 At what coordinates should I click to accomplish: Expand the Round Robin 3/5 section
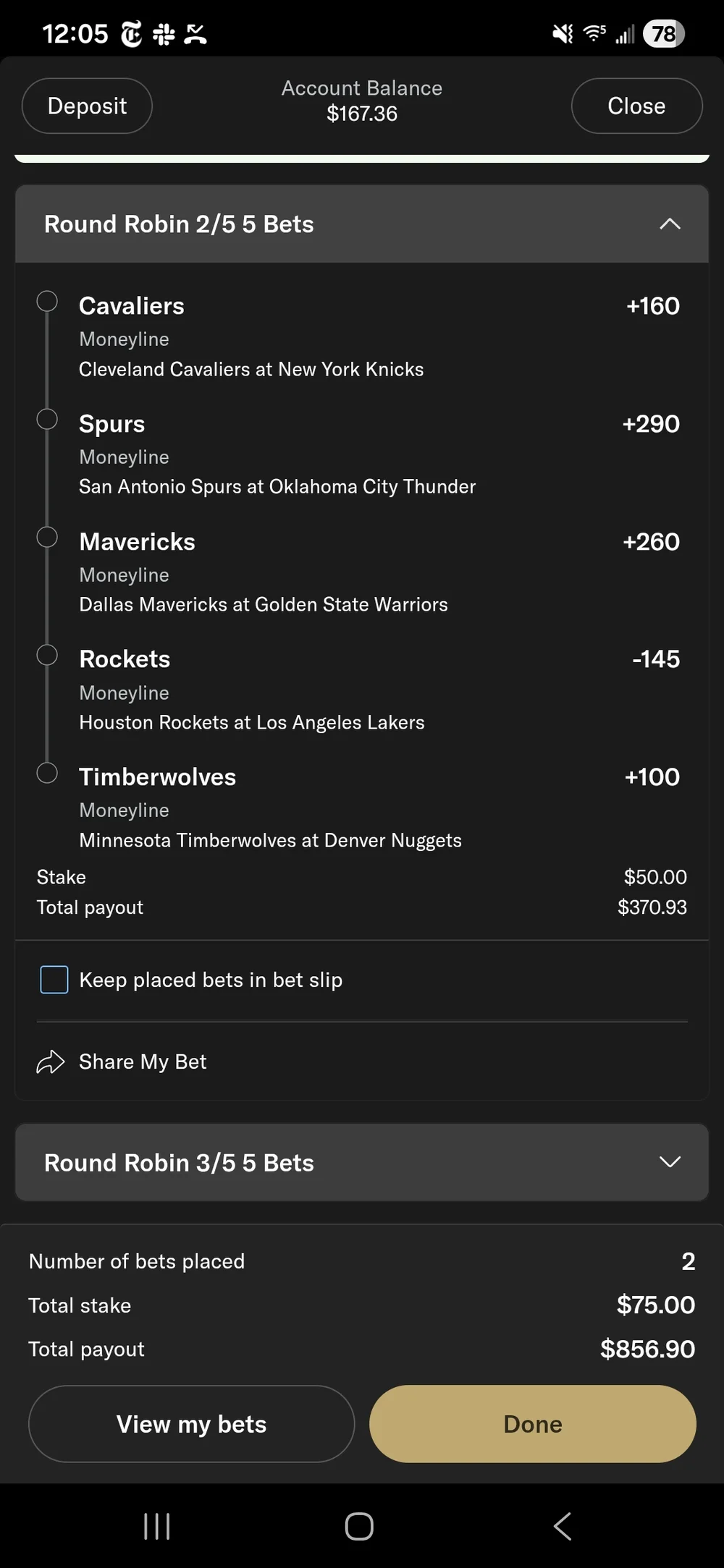(670, 1162)
